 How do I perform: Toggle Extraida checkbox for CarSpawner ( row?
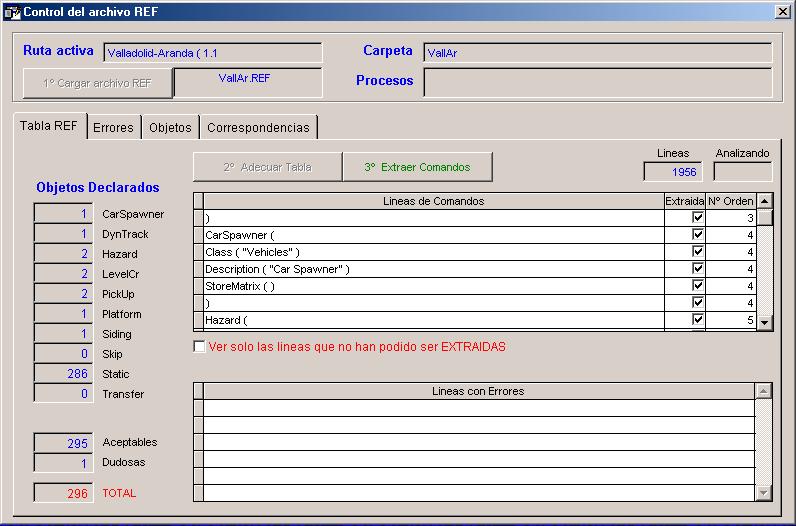pyautogui.click(x=698, y=235)
